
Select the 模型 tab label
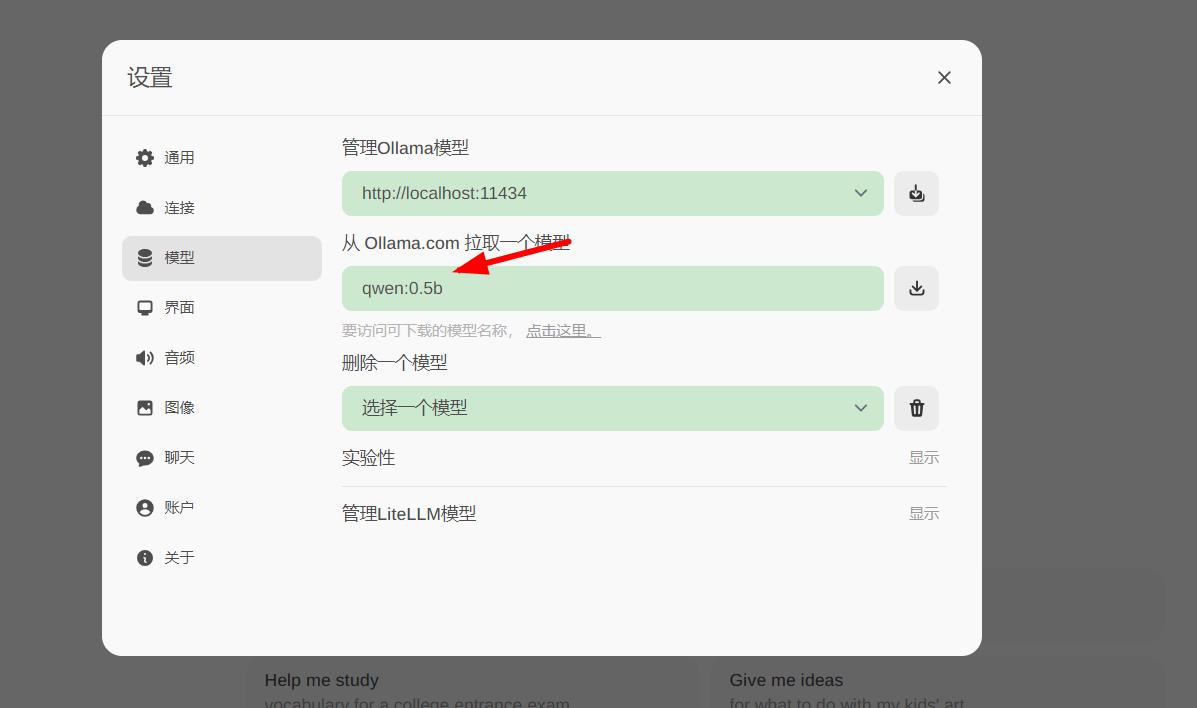point(179,258)
